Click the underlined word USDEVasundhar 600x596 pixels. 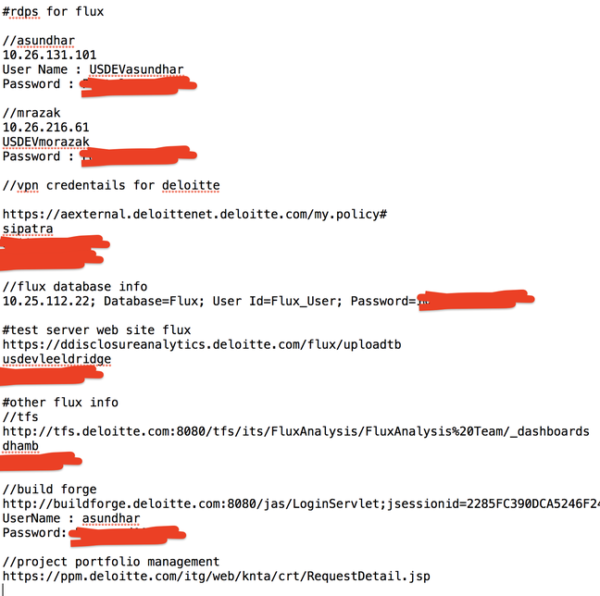[x=136, y=70]
